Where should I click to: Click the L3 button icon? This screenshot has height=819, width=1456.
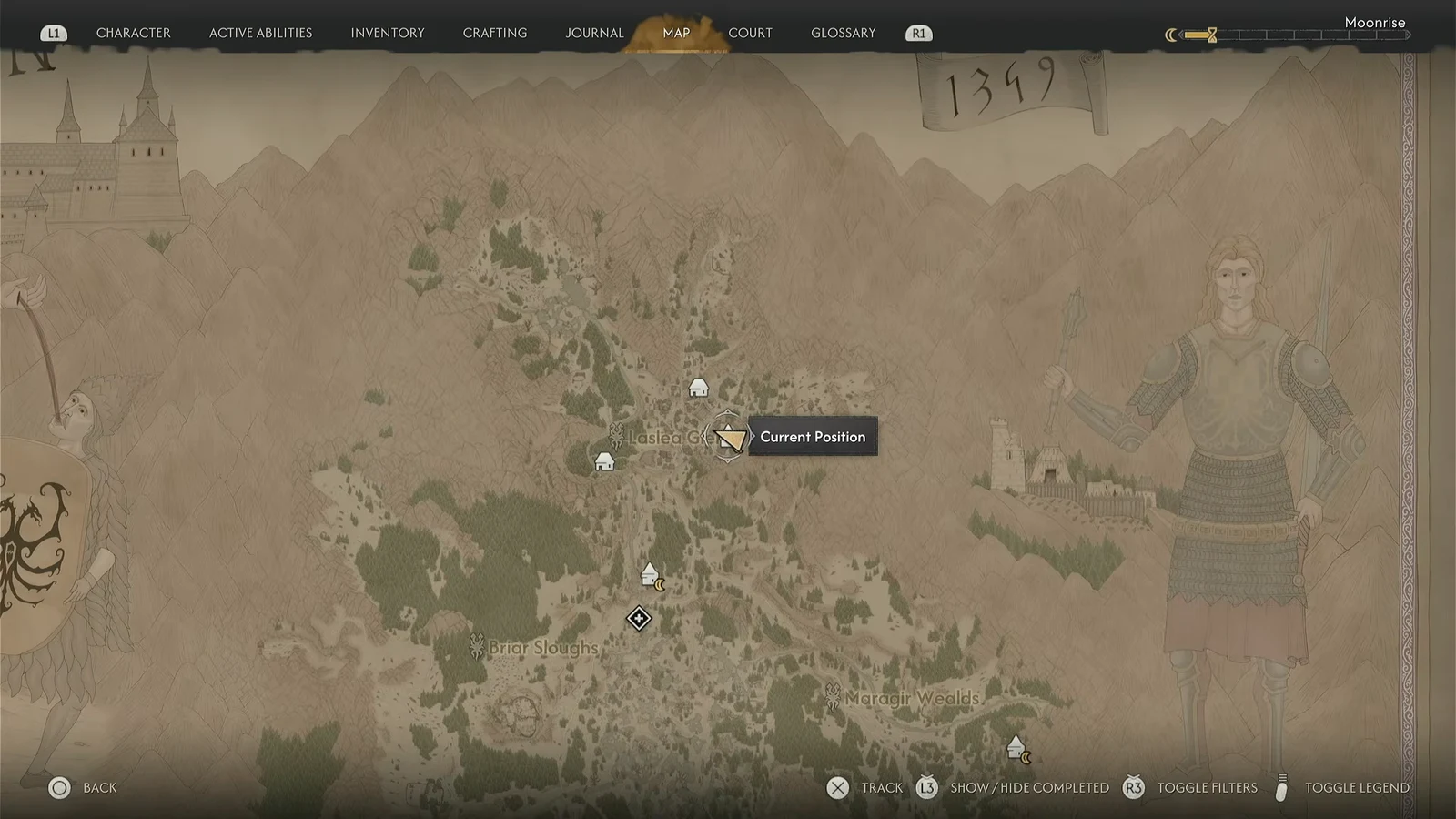(x=926, y=788)
